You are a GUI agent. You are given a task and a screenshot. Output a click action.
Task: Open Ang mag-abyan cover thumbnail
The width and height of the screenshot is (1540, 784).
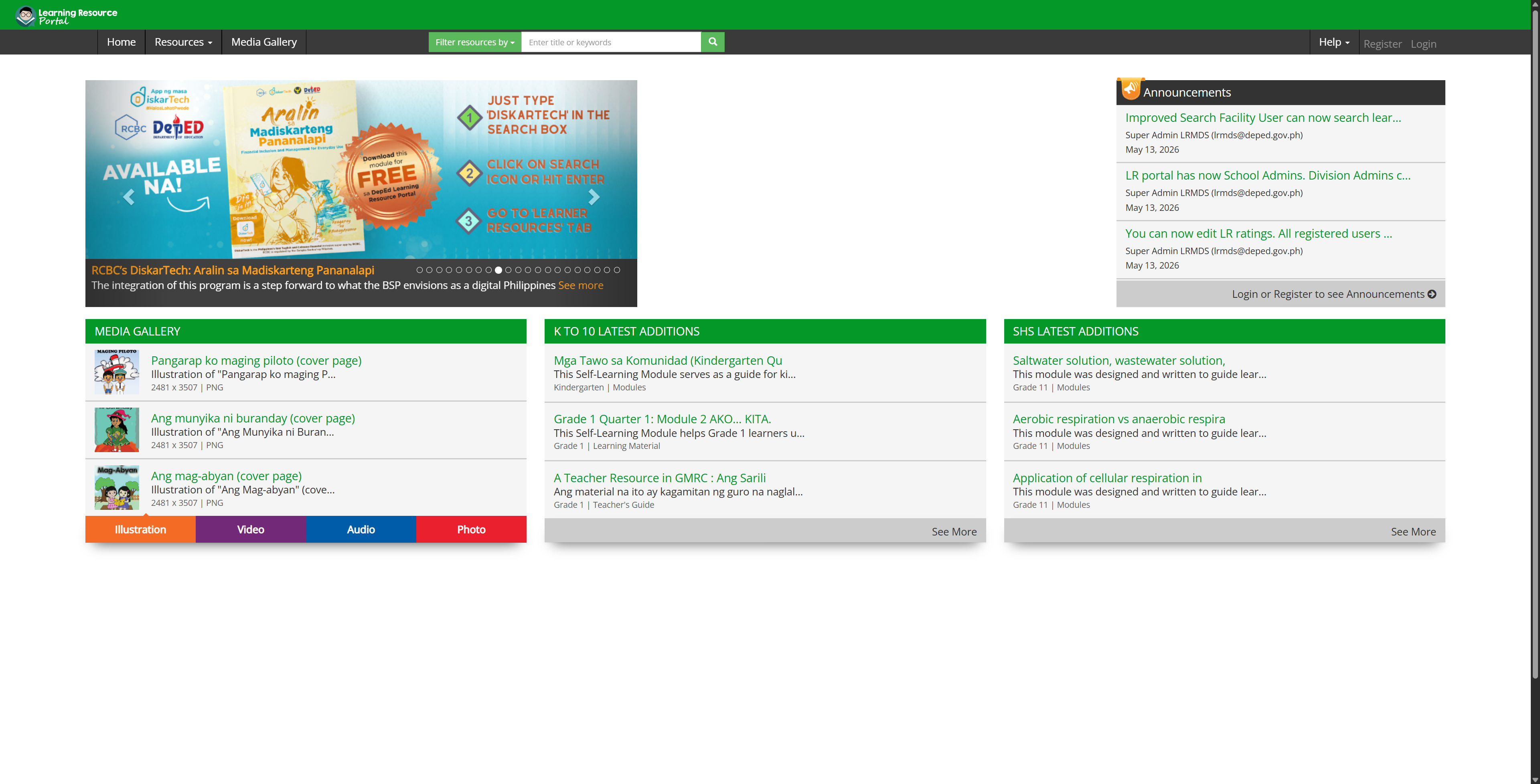(x=117, y=488)
